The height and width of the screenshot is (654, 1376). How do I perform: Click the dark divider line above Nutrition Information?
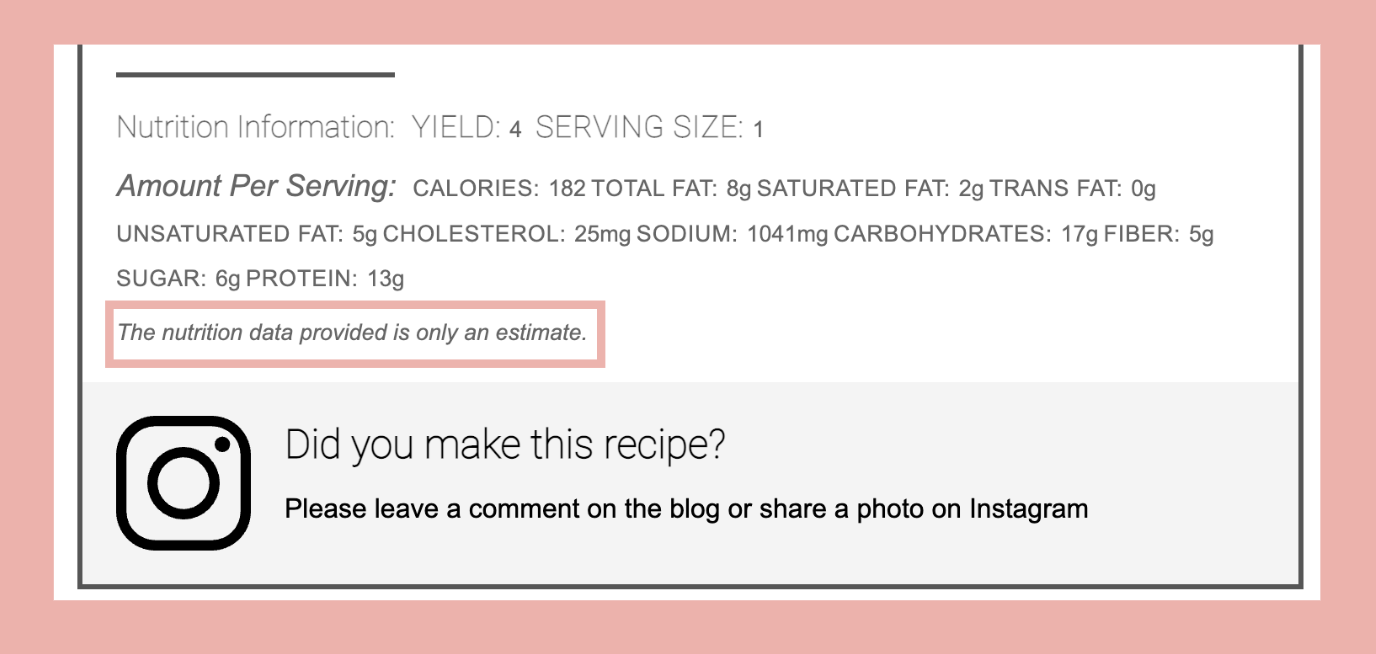click(255, 75)
